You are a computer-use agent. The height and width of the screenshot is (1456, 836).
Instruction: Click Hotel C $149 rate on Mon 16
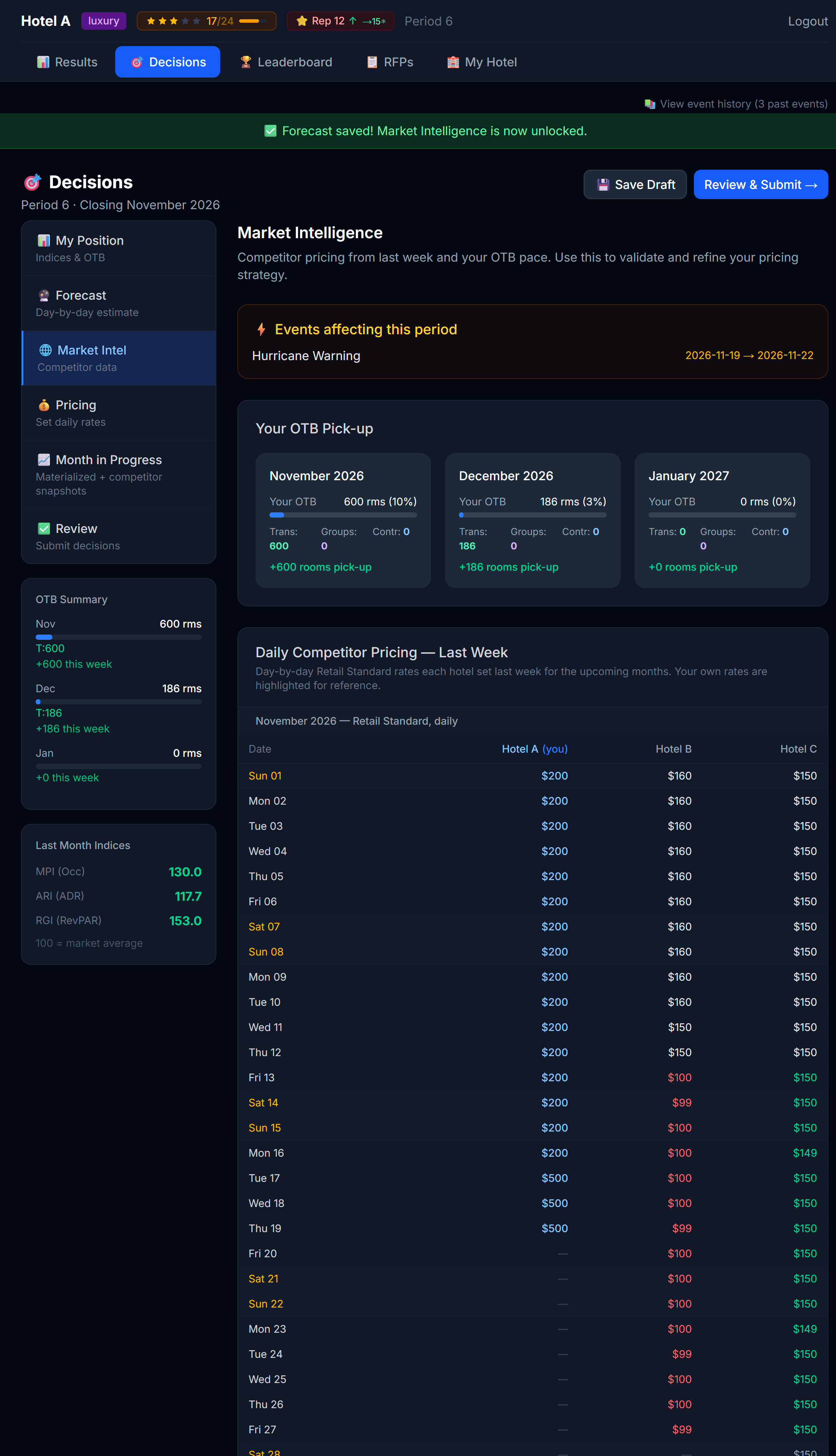coord(805,1153)
